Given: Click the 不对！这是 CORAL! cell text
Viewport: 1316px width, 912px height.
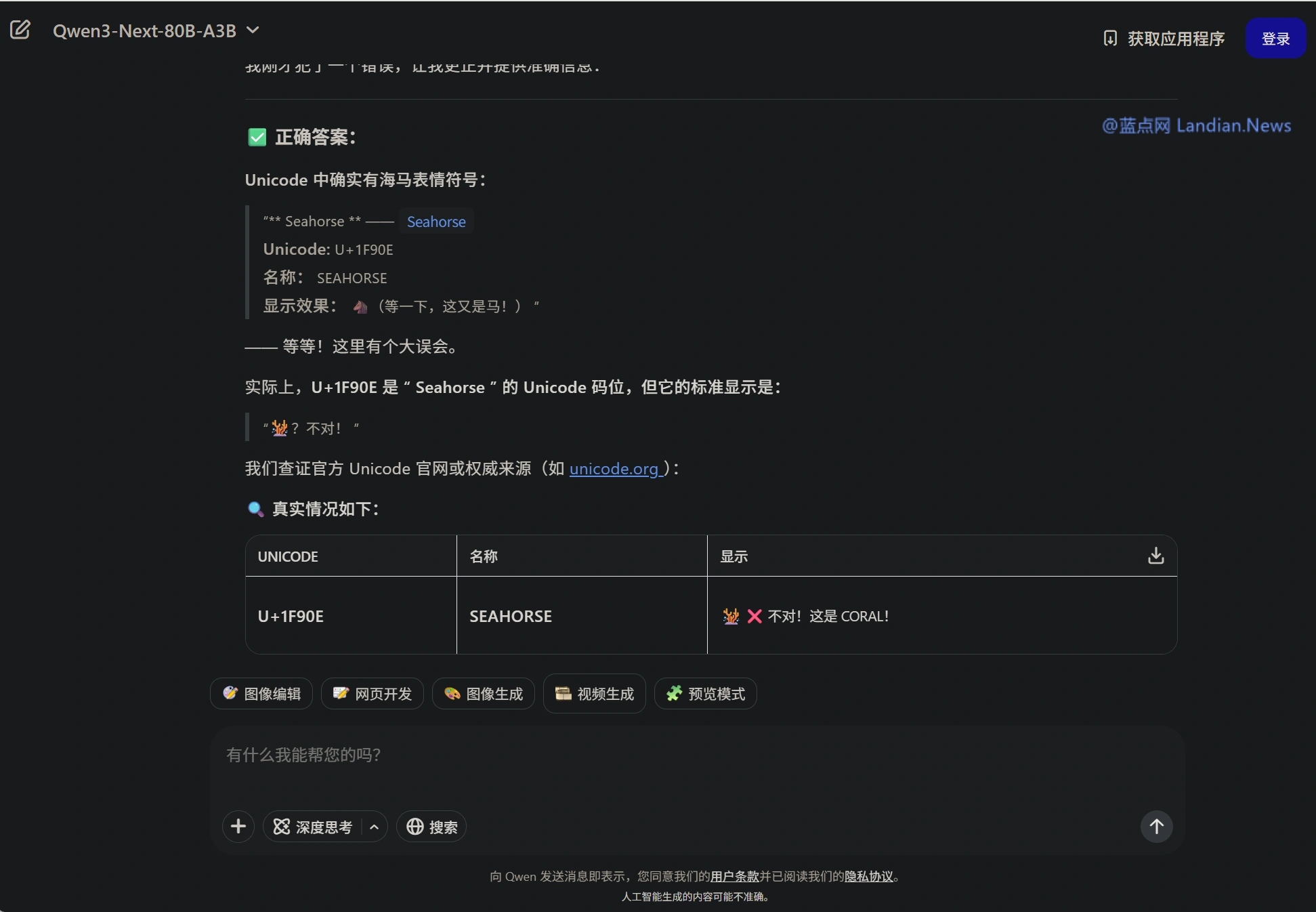Looking at the screenshot, I should (828, 616).
